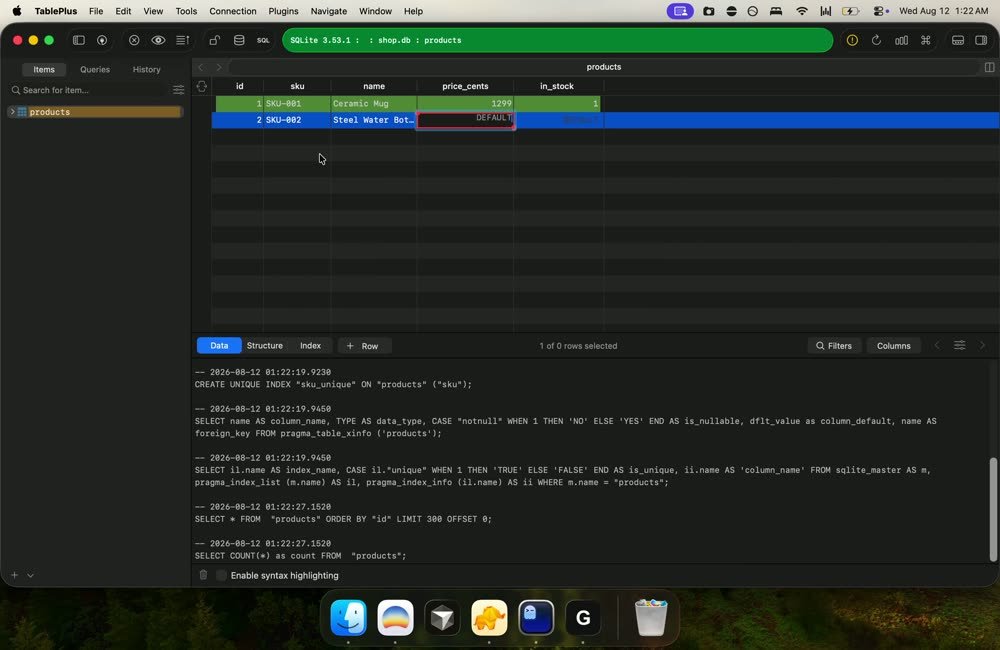Screen dimensions: 1000x650
Task: Switch to the Data view tab
Action: pyautogui.click(x=219, y=346)
